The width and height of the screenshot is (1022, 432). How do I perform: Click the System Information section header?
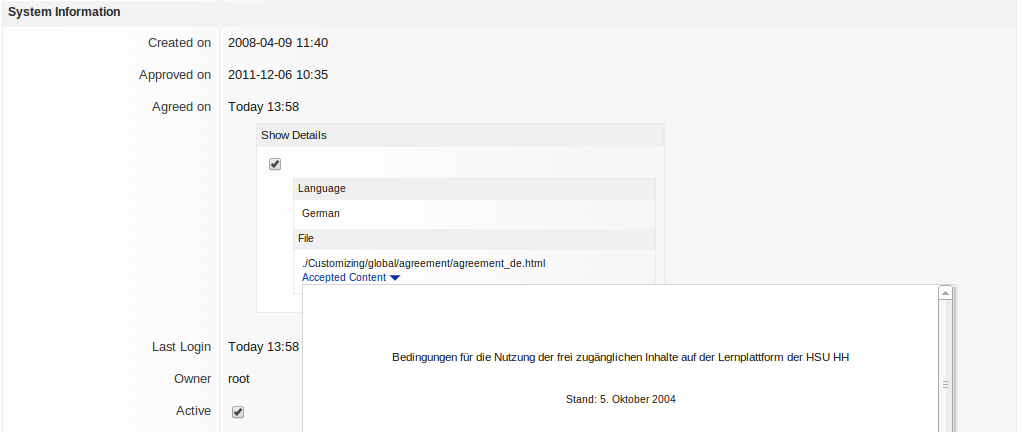point(64,12)
